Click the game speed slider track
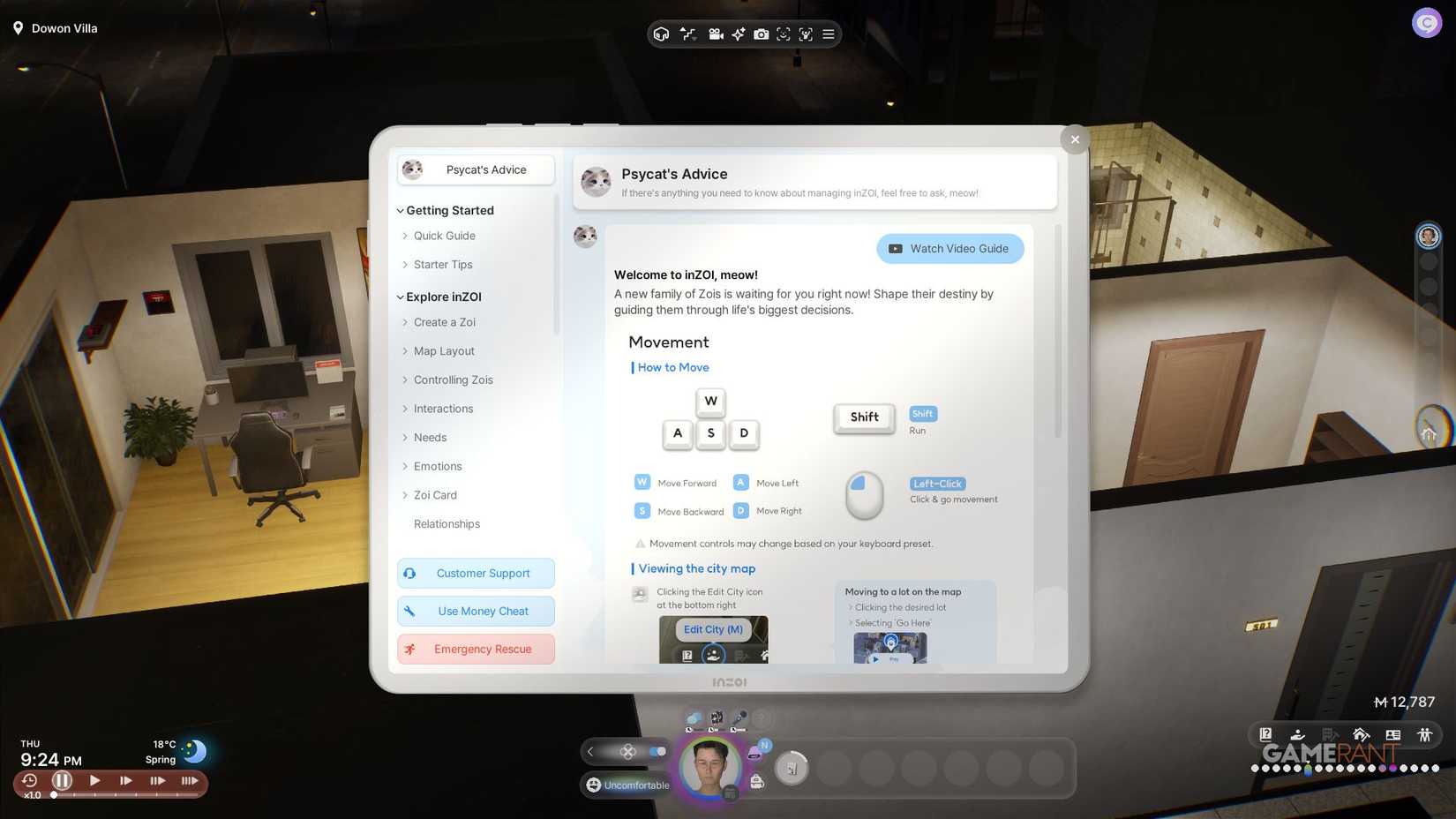 124,795
